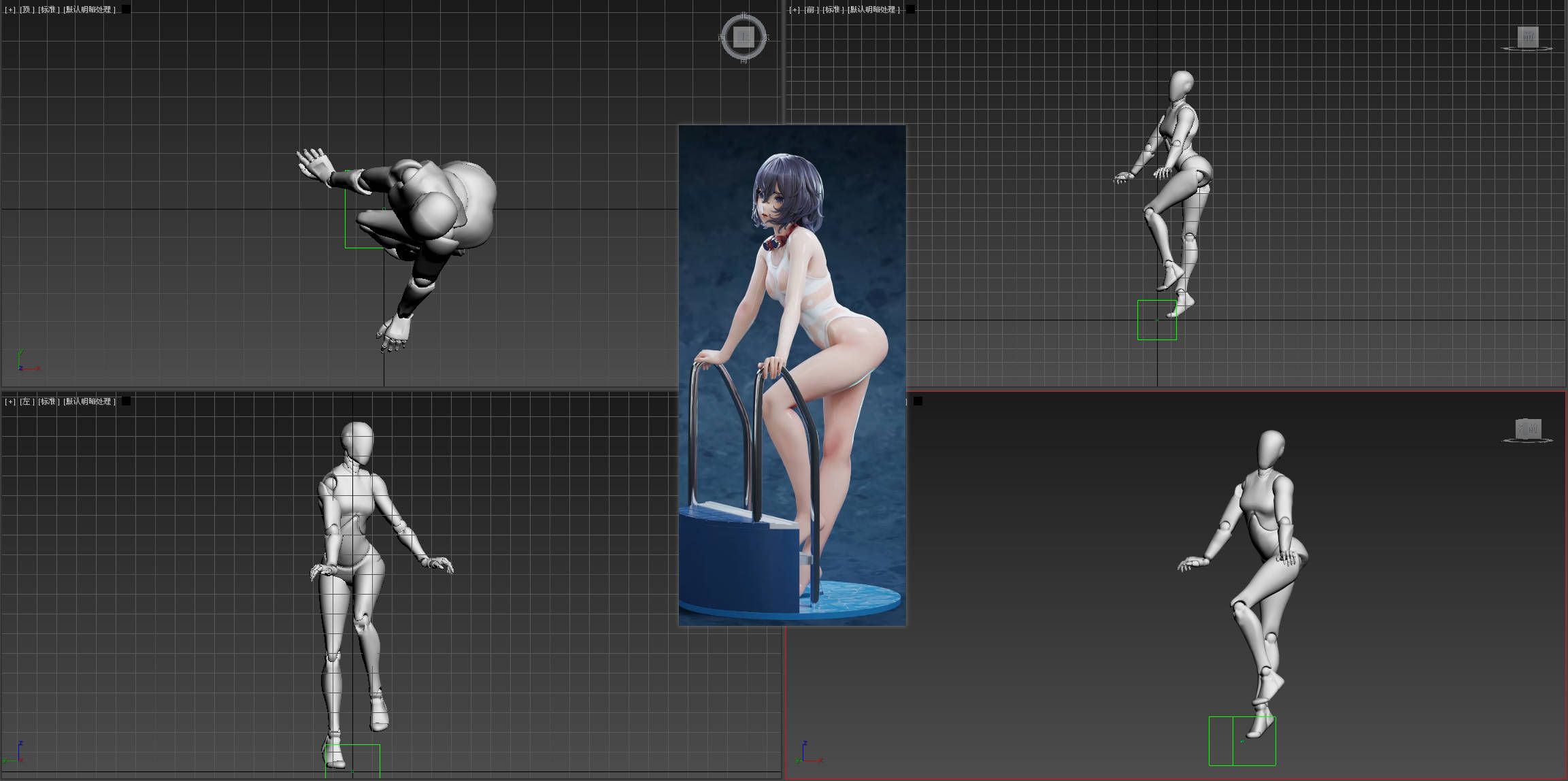Select the green box in the Left (左) viewport
1568x781 pixels.
point(352,761)
